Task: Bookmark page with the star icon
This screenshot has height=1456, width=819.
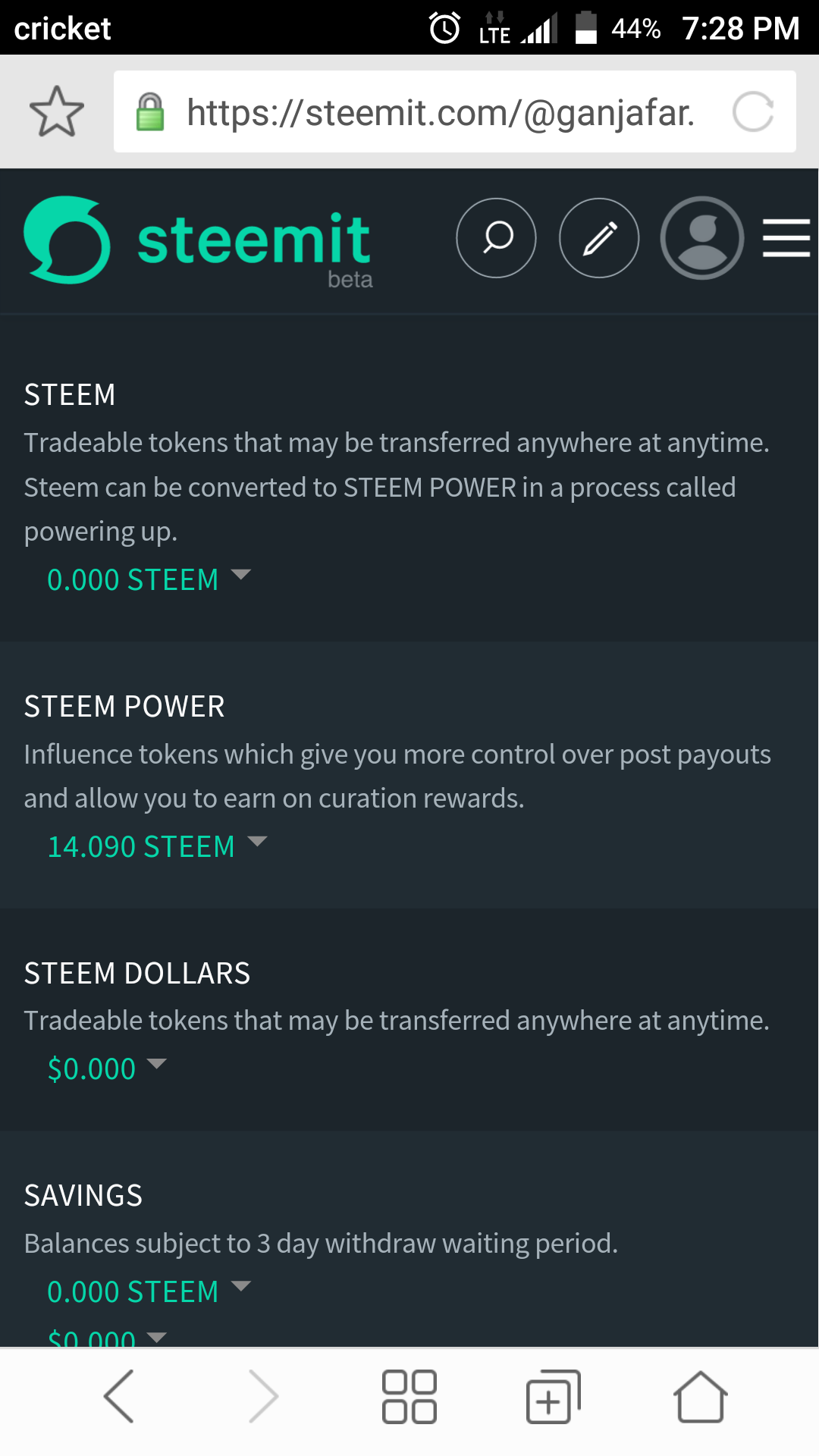Action: coord(57,111)
